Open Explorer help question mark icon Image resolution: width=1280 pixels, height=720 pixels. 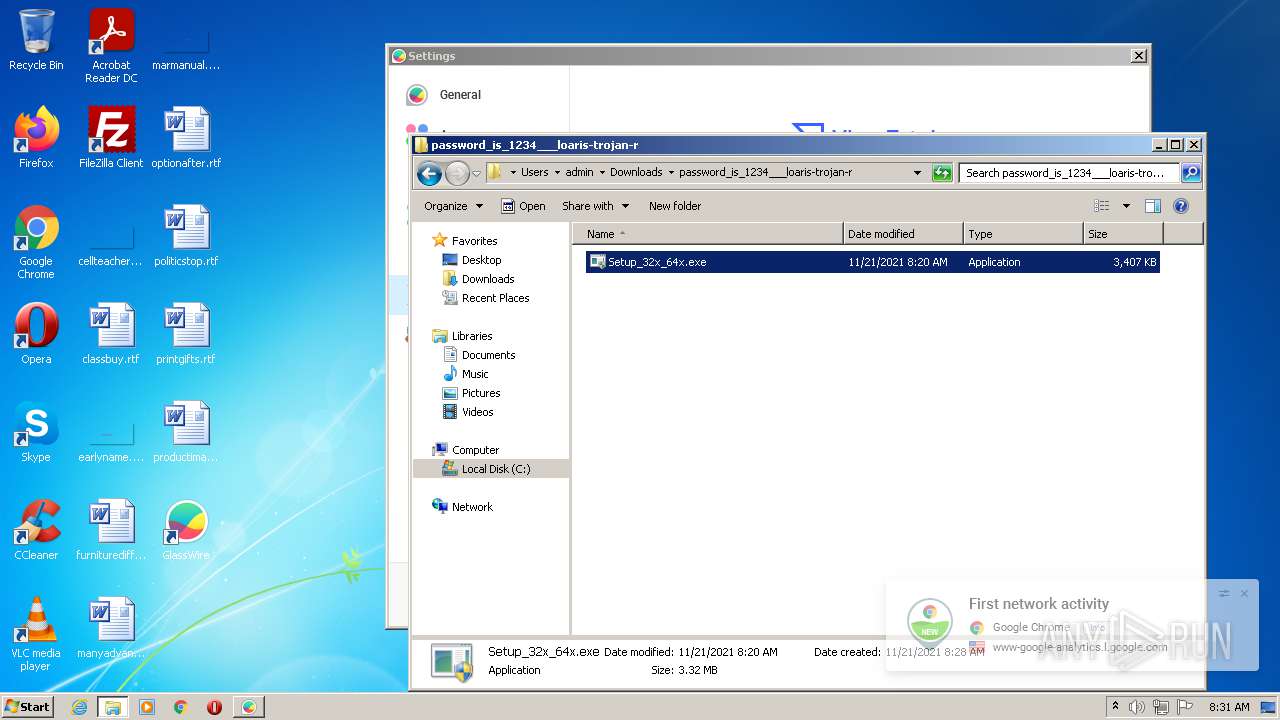click(1180, 206)
